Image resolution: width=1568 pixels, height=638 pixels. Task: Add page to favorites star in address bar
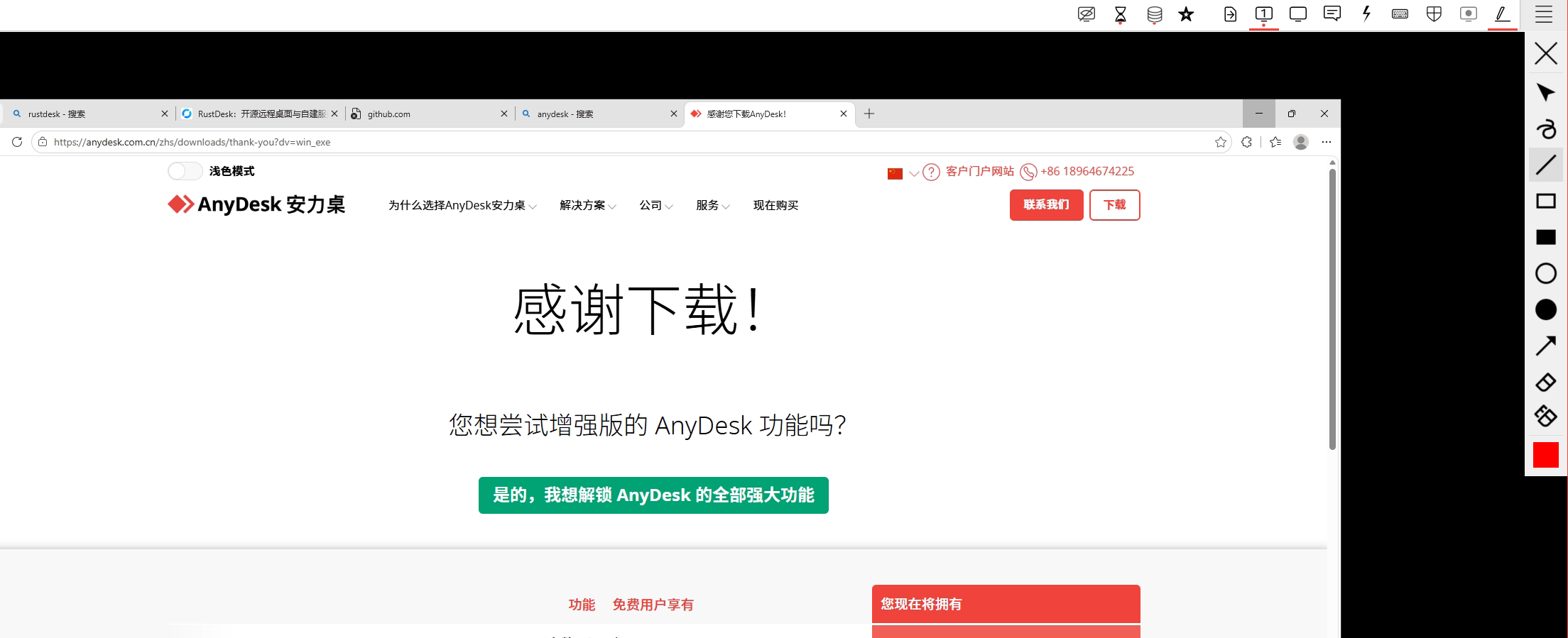(x=1221, y=142)
